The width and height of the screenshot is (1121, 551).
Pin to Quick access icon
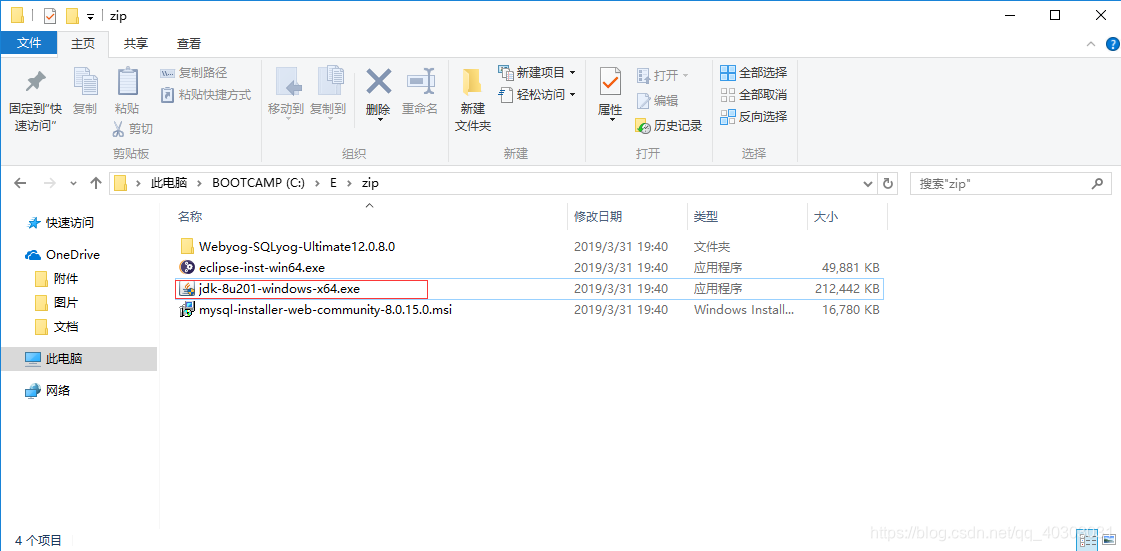pyautogui.click(x=35, y=82)
